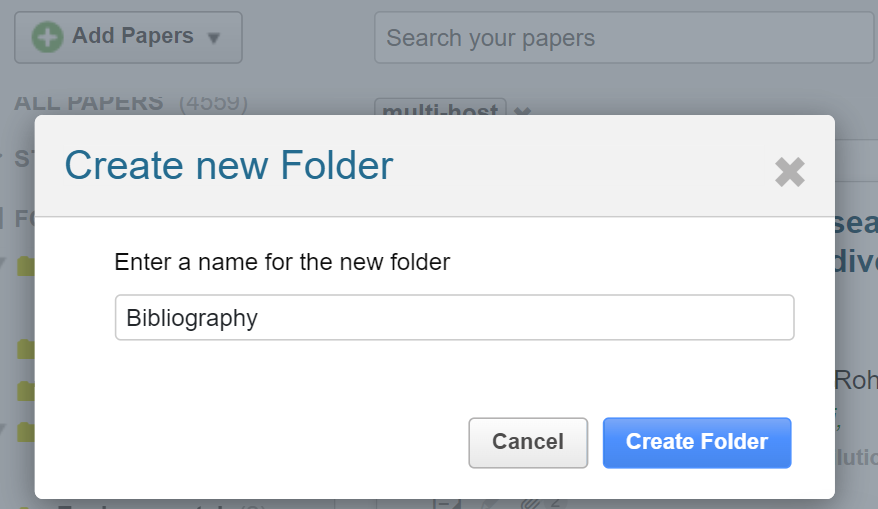Click the second folder icon in the sidebar
878x509 pixels.
26,349
